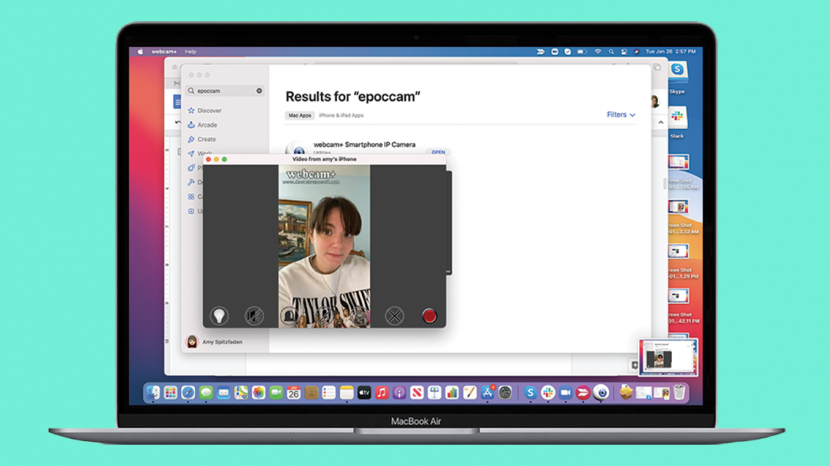This screenshot has width=830, height=466.
Task: Open Spotlight search in menu bar
Action: (611, 51)
